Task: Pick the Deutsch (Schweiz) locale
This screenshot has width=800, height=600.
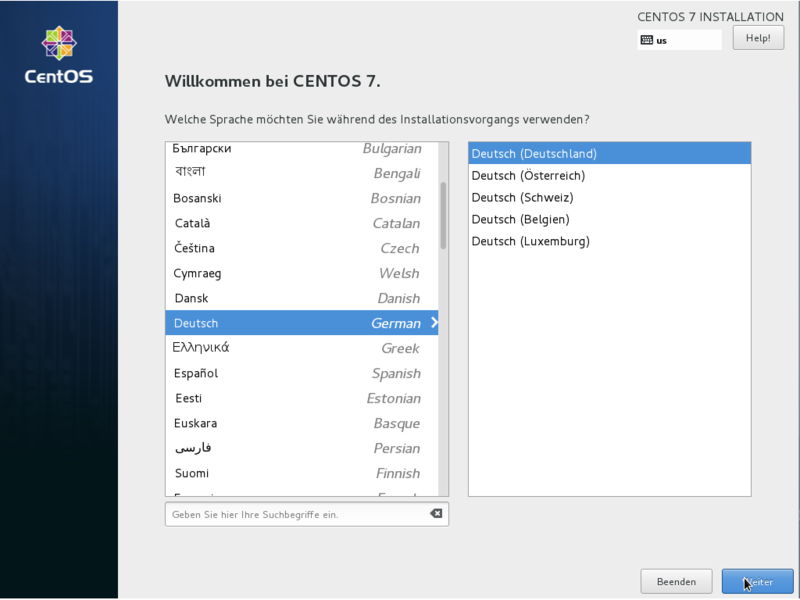Action: coord(610,197)
